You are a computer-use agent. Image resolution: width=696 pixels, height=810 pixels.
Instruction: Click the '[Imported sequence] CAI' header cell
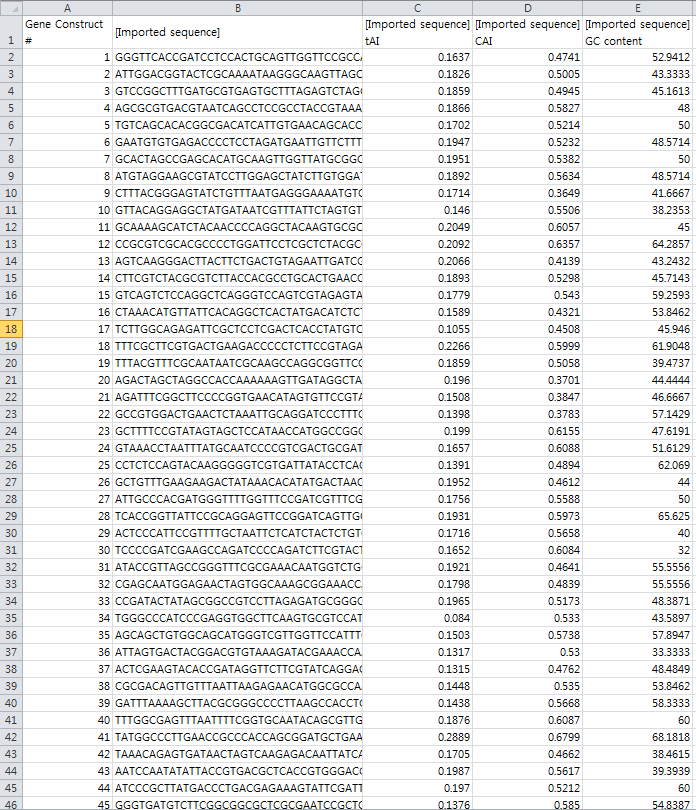[528, 32]
